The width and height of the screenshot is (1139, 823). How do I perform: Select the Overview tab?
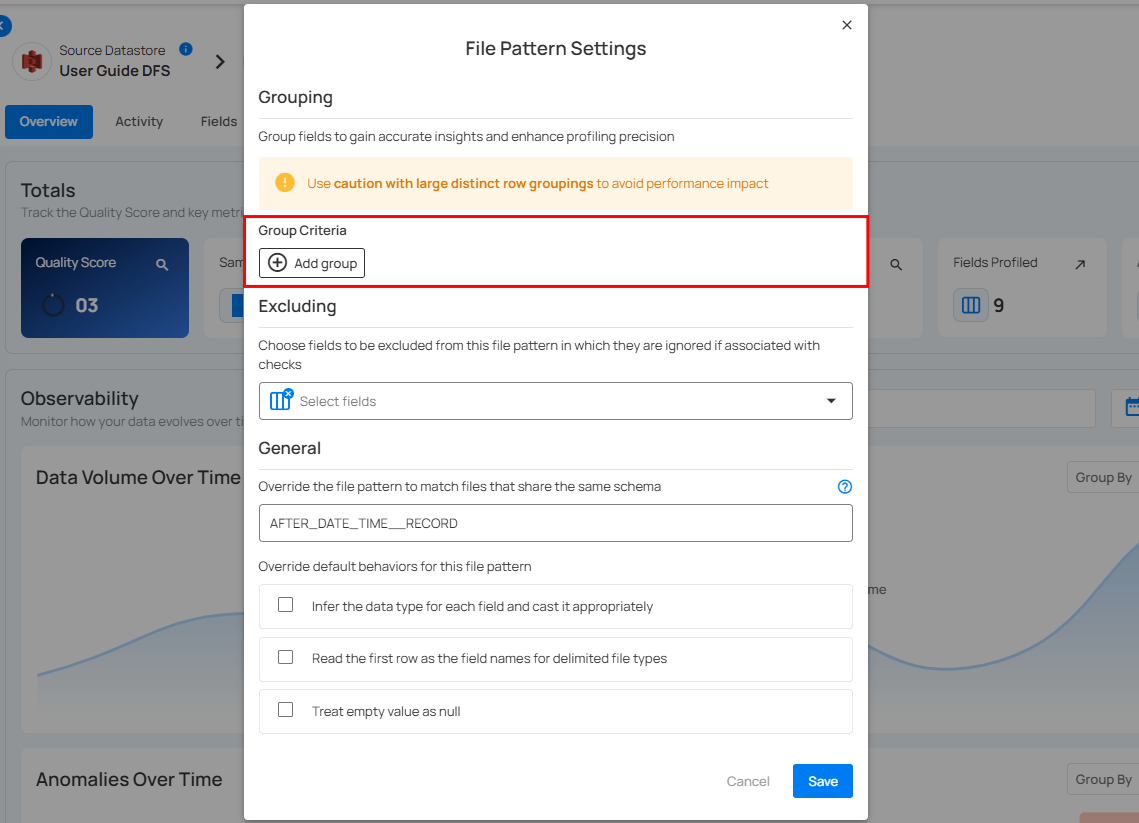(x=49, y=122)
